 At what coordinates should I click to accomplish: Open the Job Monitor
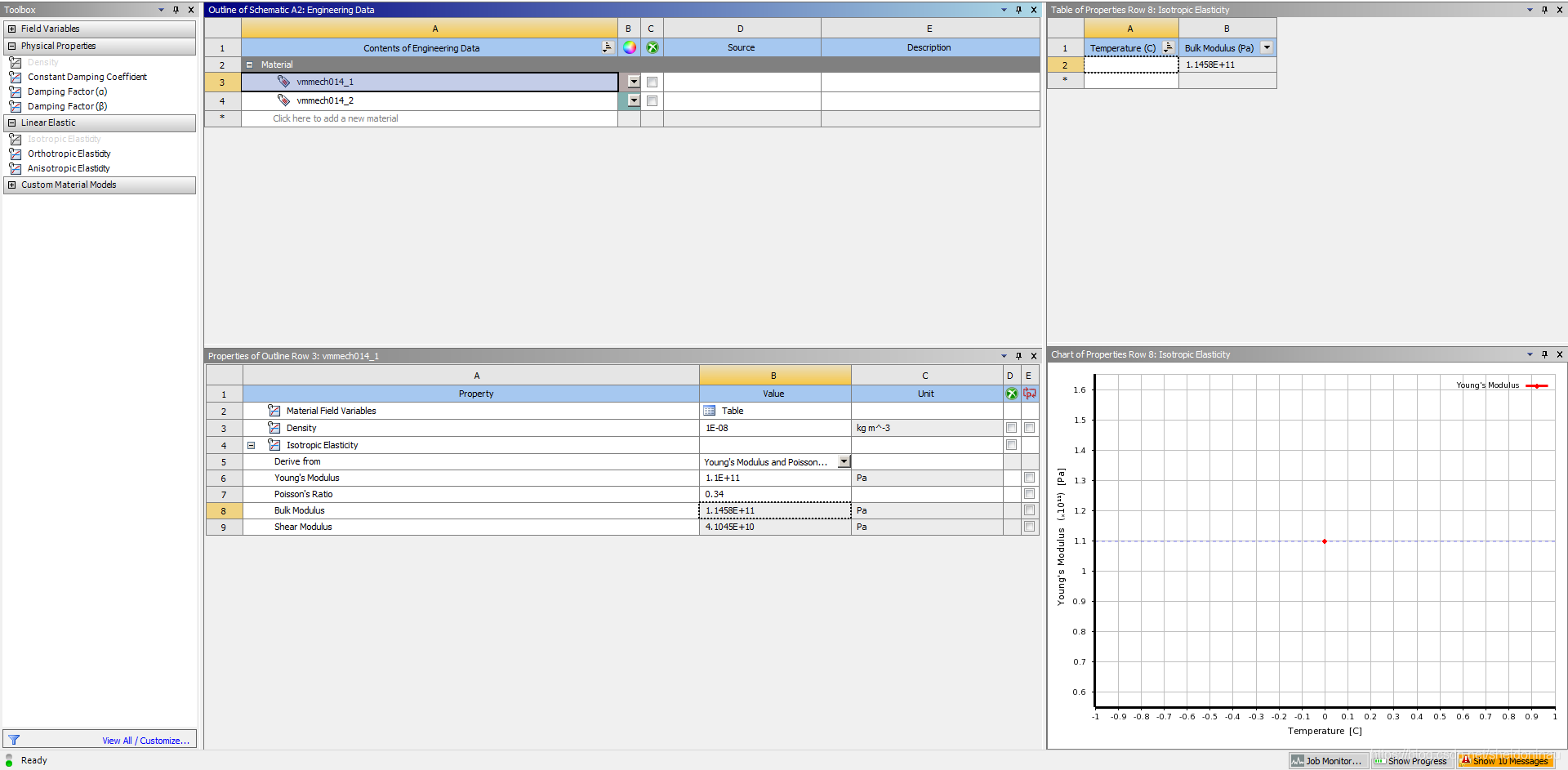(x=1328, y=761)
